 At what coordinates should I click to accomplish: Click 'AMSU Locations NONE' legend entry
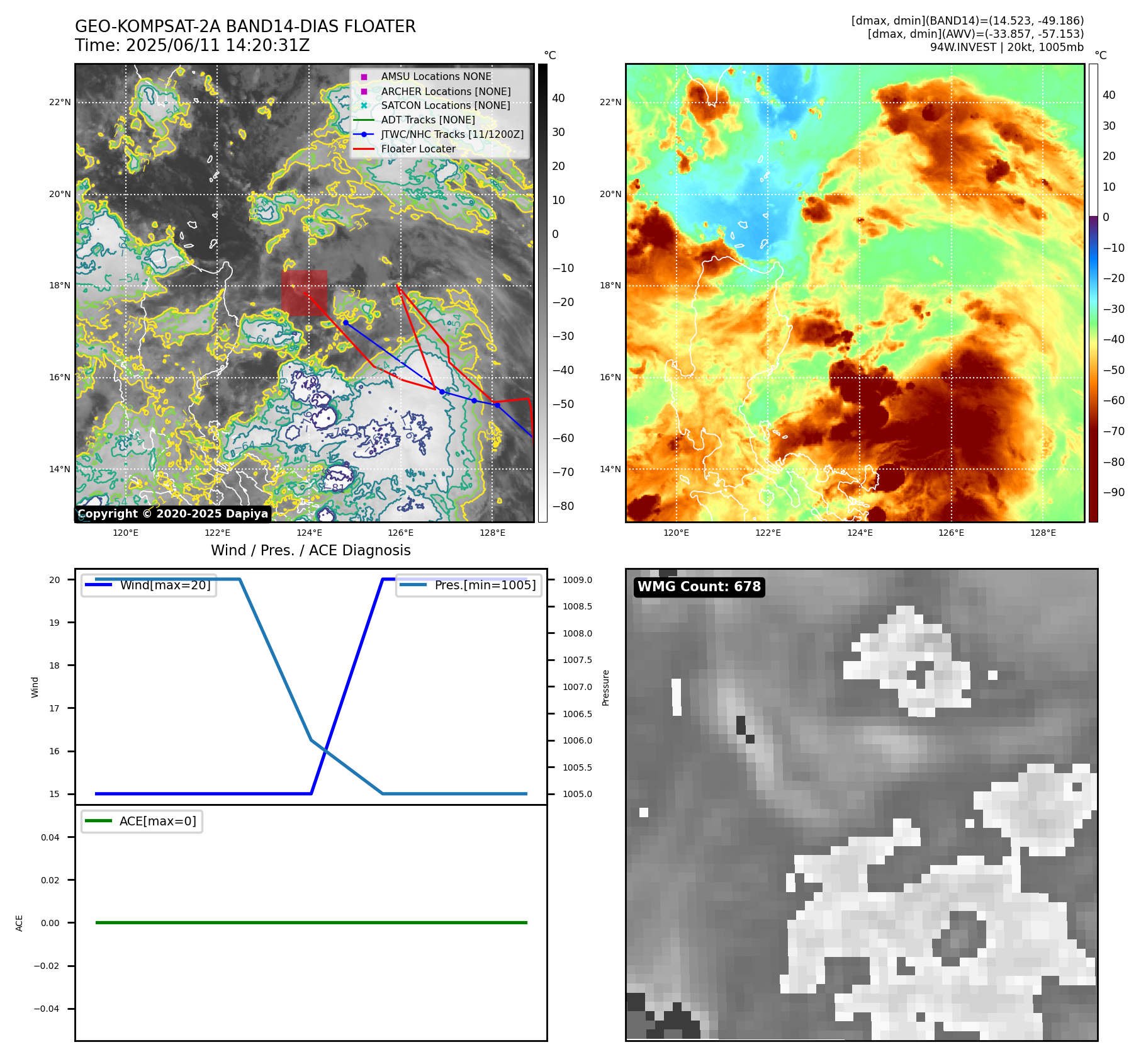(x=436, y=76)
